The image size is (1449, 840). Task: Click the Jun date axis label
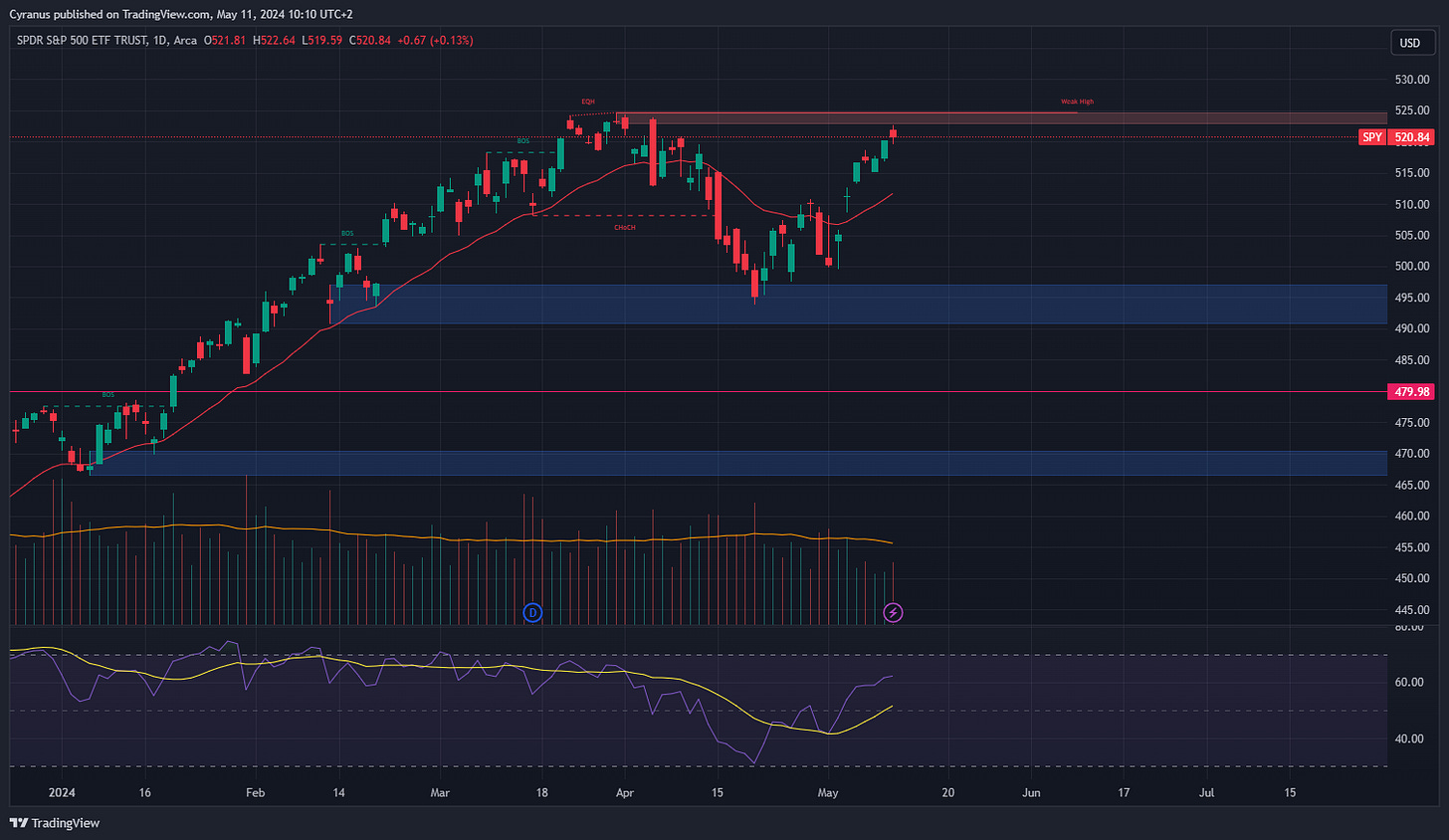1031,793
